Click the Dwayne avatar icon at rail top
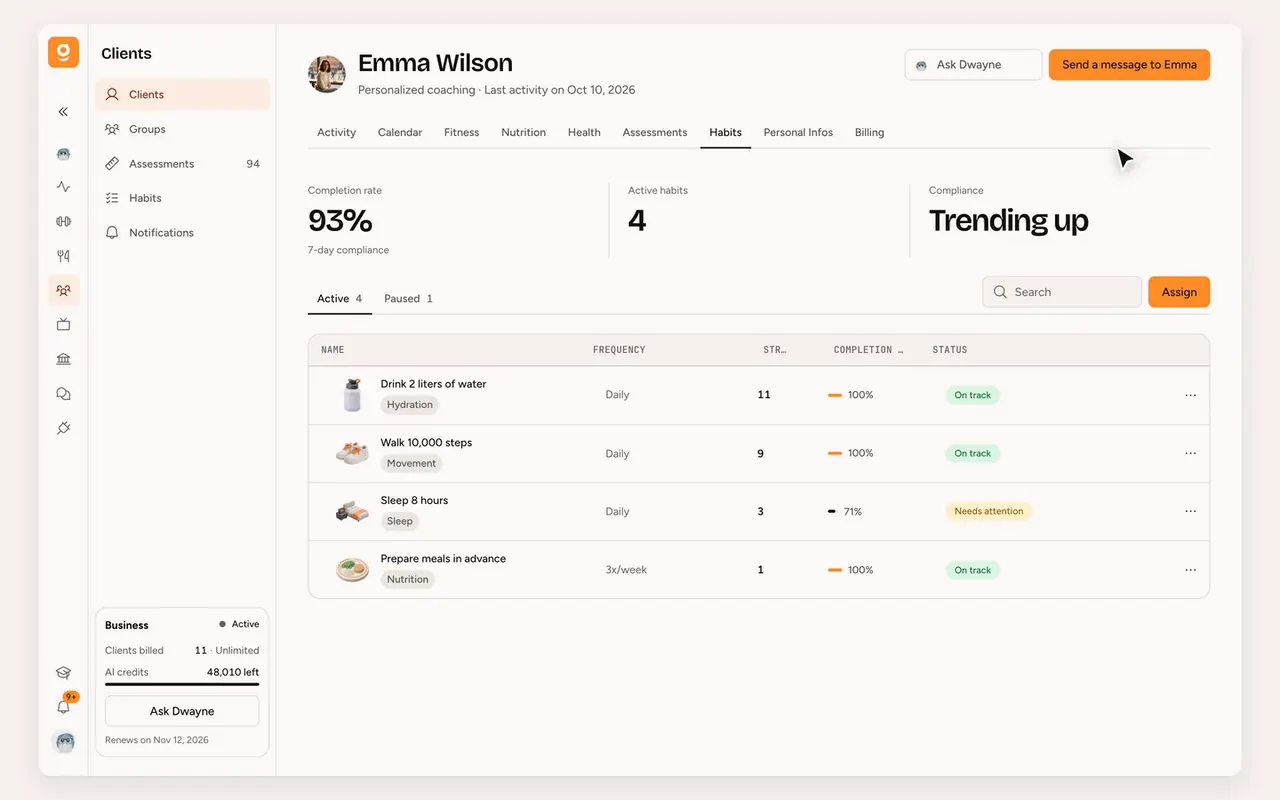The height and width of the screenshot is (800, 1280). (x=63, y=154)
